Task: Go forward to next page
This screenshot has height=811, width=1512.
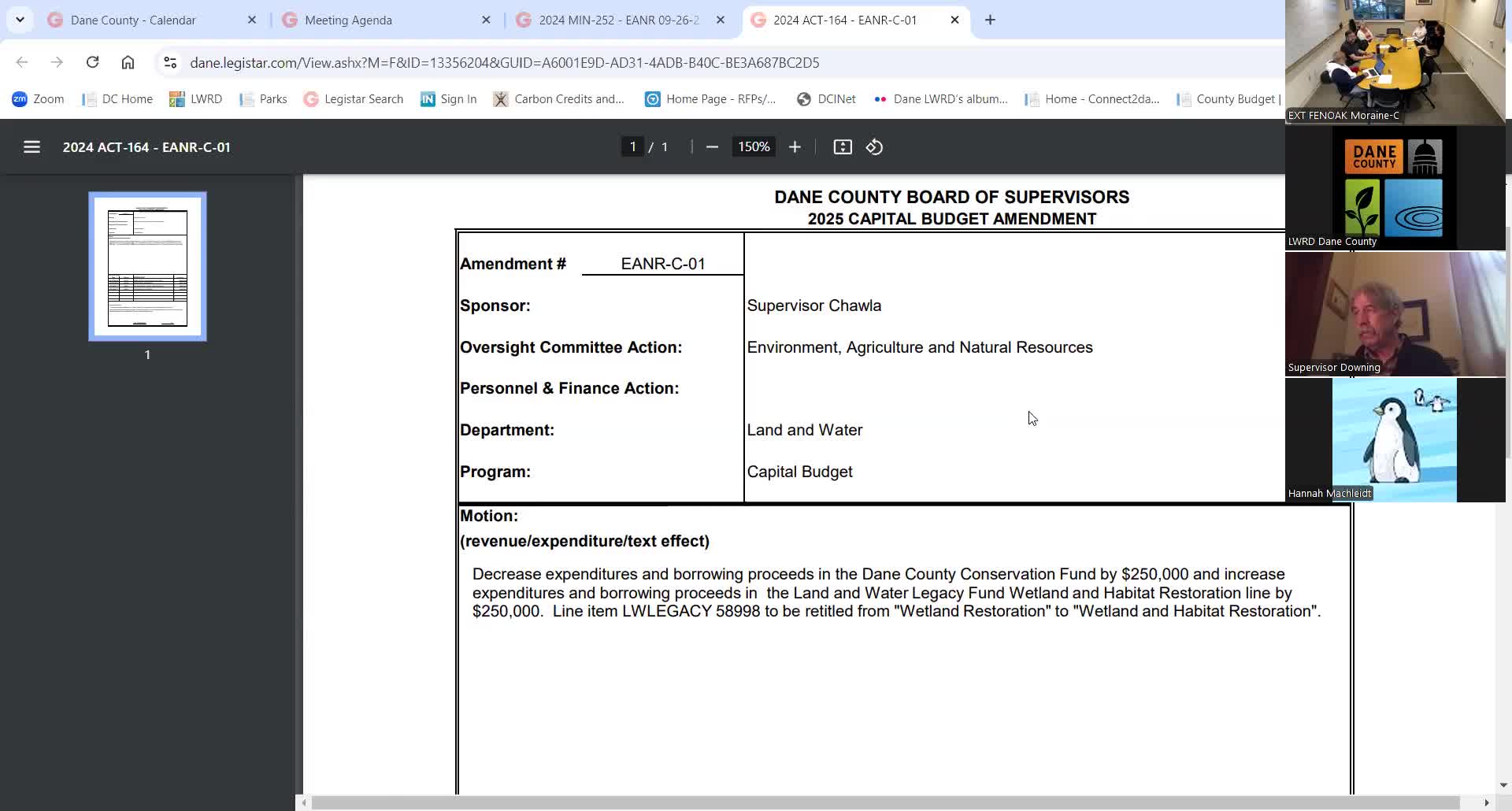Action: 57,62
